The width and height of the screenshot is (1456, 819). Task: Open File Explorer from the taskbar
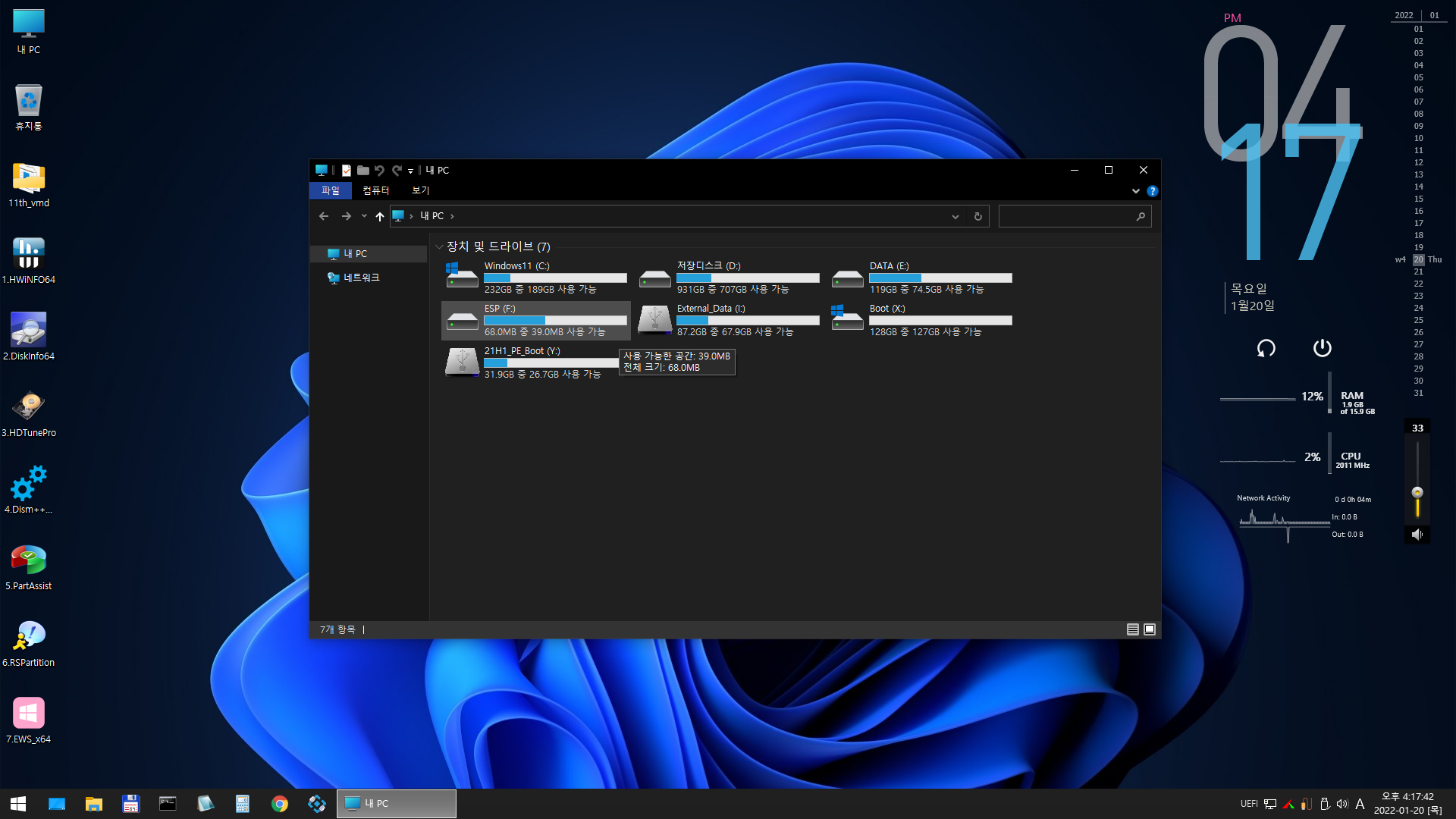click(x=94, y=804)
